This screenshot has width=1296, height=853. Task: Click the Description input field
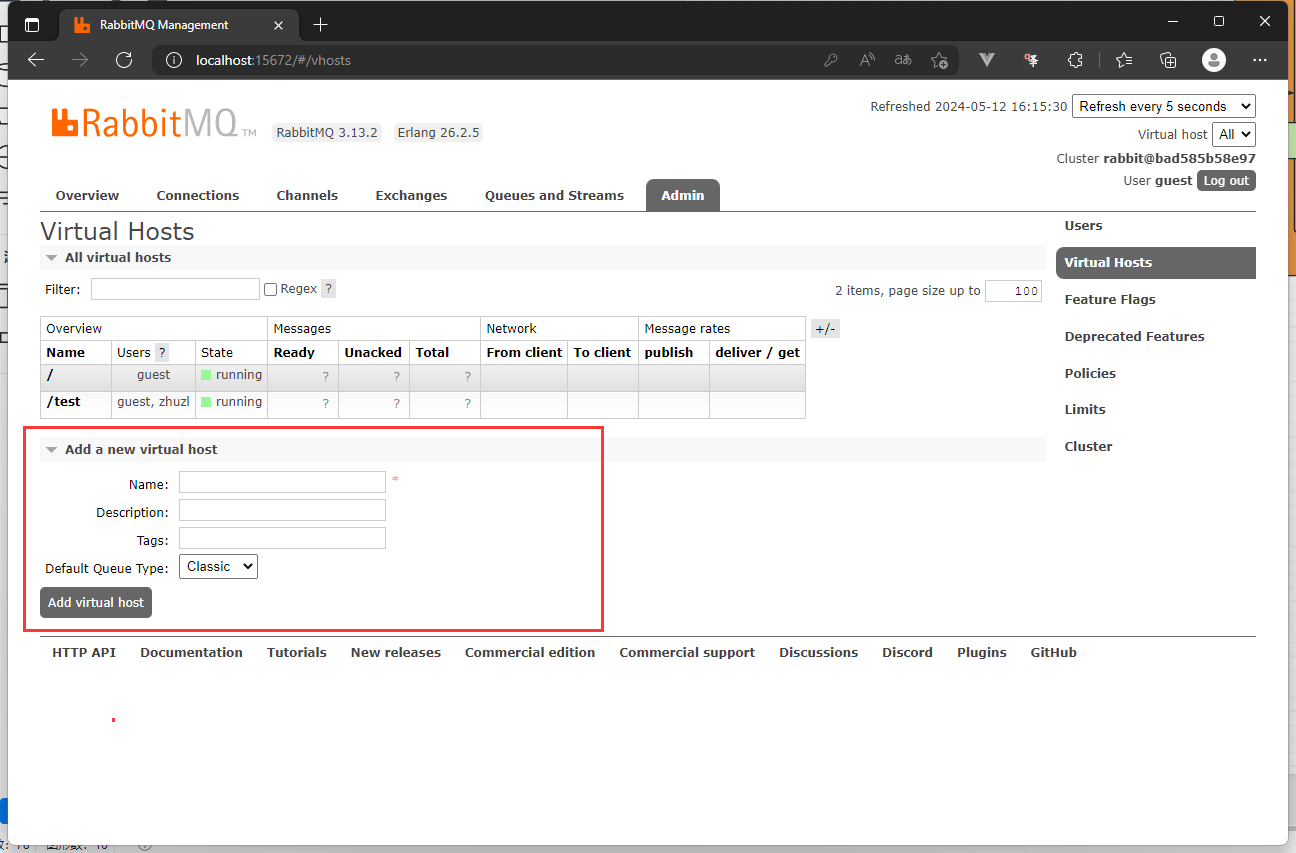point(282,510)
